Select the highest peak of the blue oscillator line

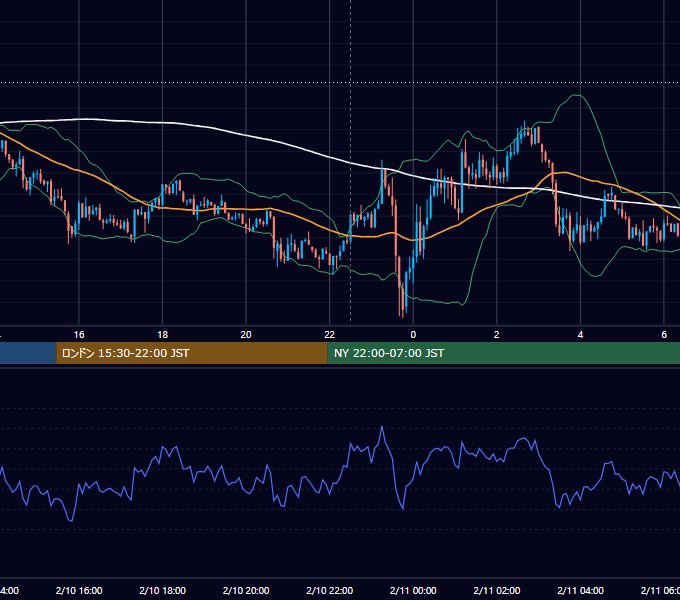click(x=382, y=427)
